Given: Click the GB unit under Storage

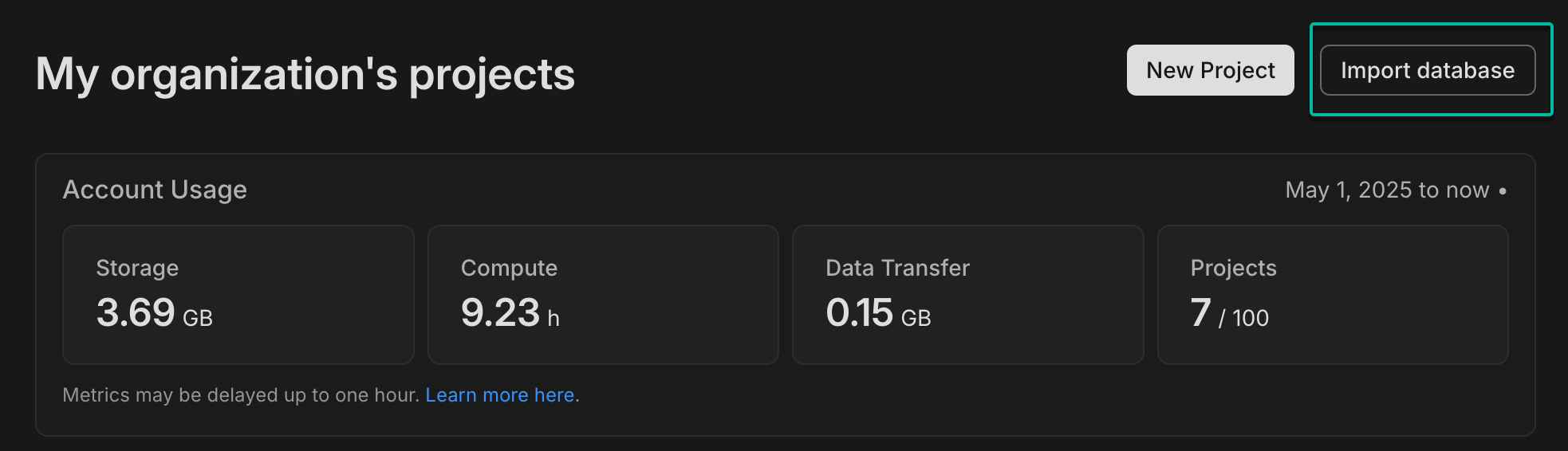Looking at the screenshot, I should pos(198,318).
